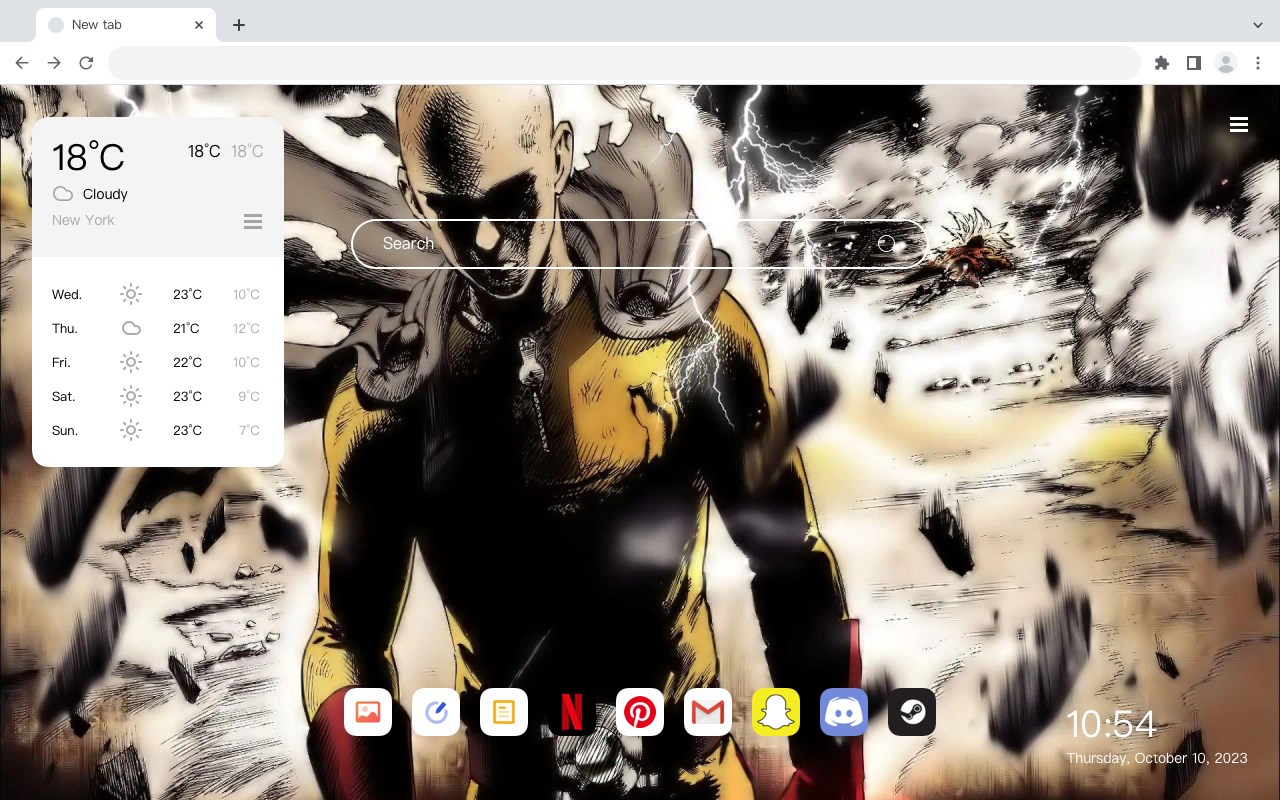Click Saturday's low of 9°C
Screen dimensions: 1280x800
pos(249,396)
